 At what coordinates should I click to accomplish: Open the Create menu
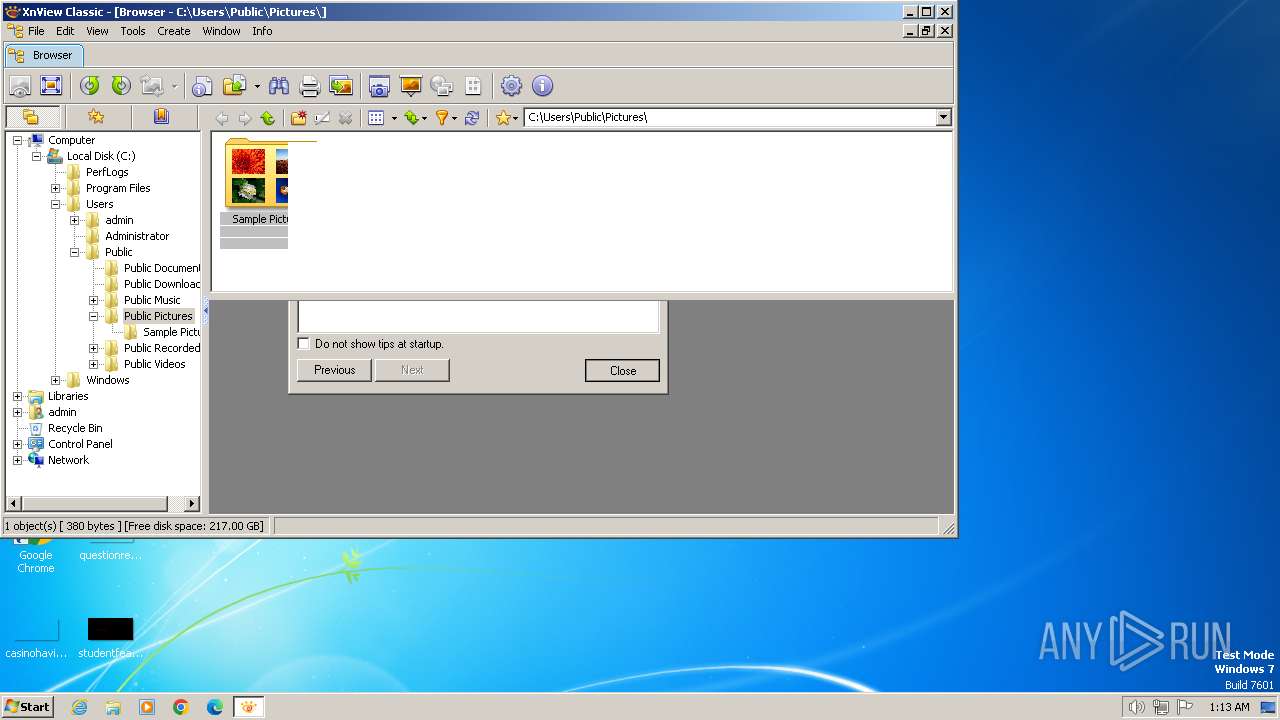(174, 31)
